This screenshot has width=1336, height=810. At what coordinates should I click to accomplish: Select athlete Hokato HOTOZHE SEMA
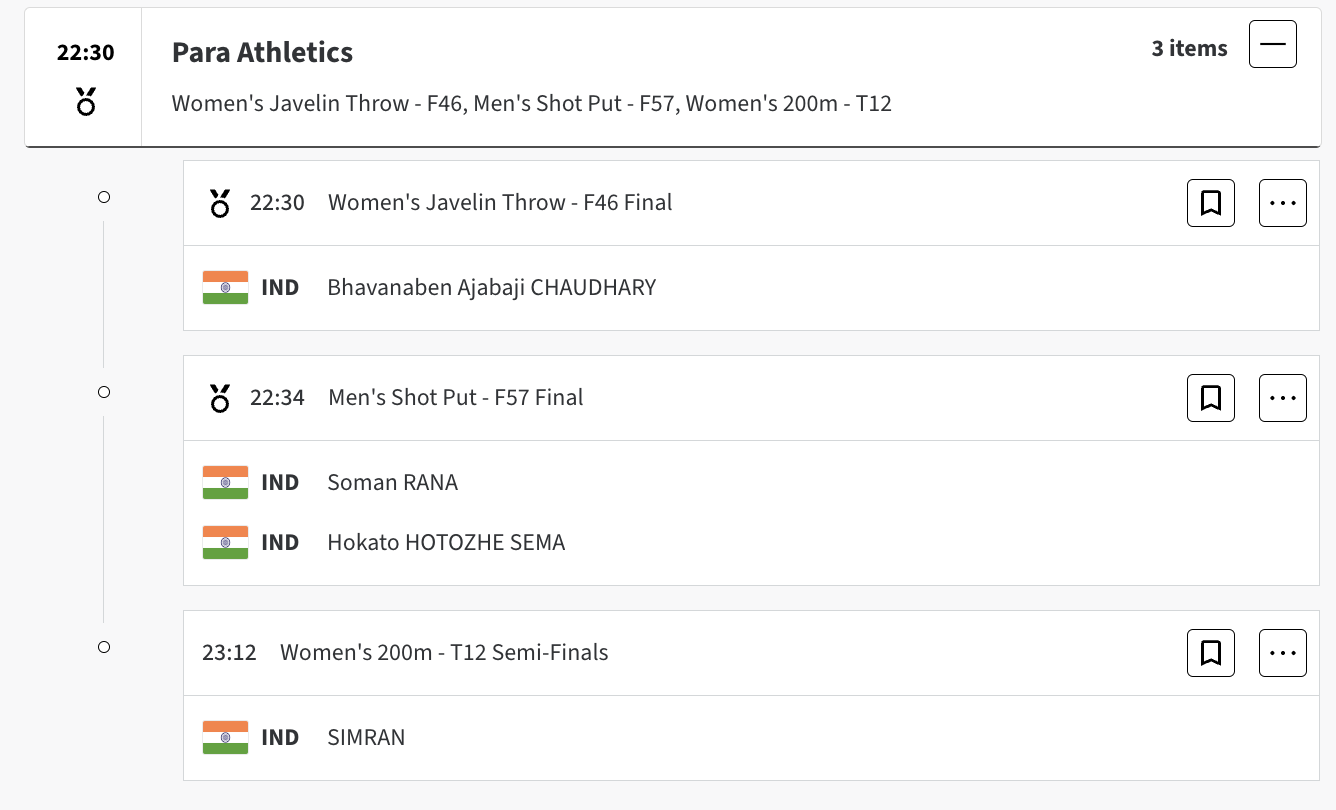[x=446, y=543]
